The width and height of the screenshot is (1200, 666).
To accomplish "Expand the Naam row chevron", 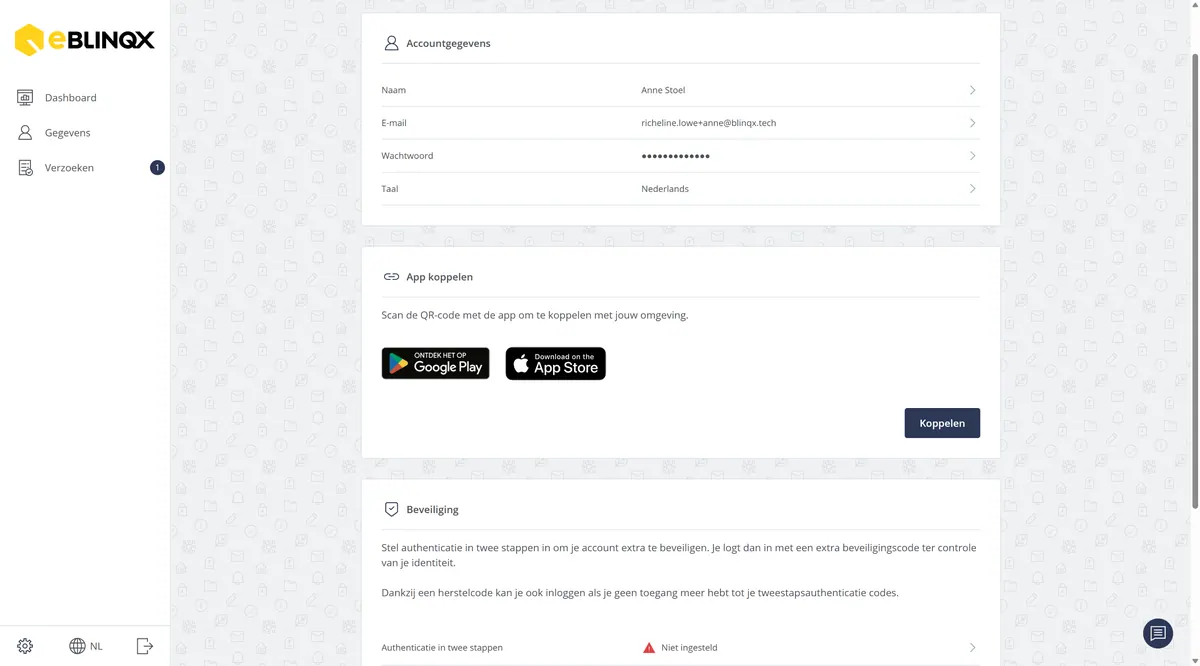I will [972, 90].
